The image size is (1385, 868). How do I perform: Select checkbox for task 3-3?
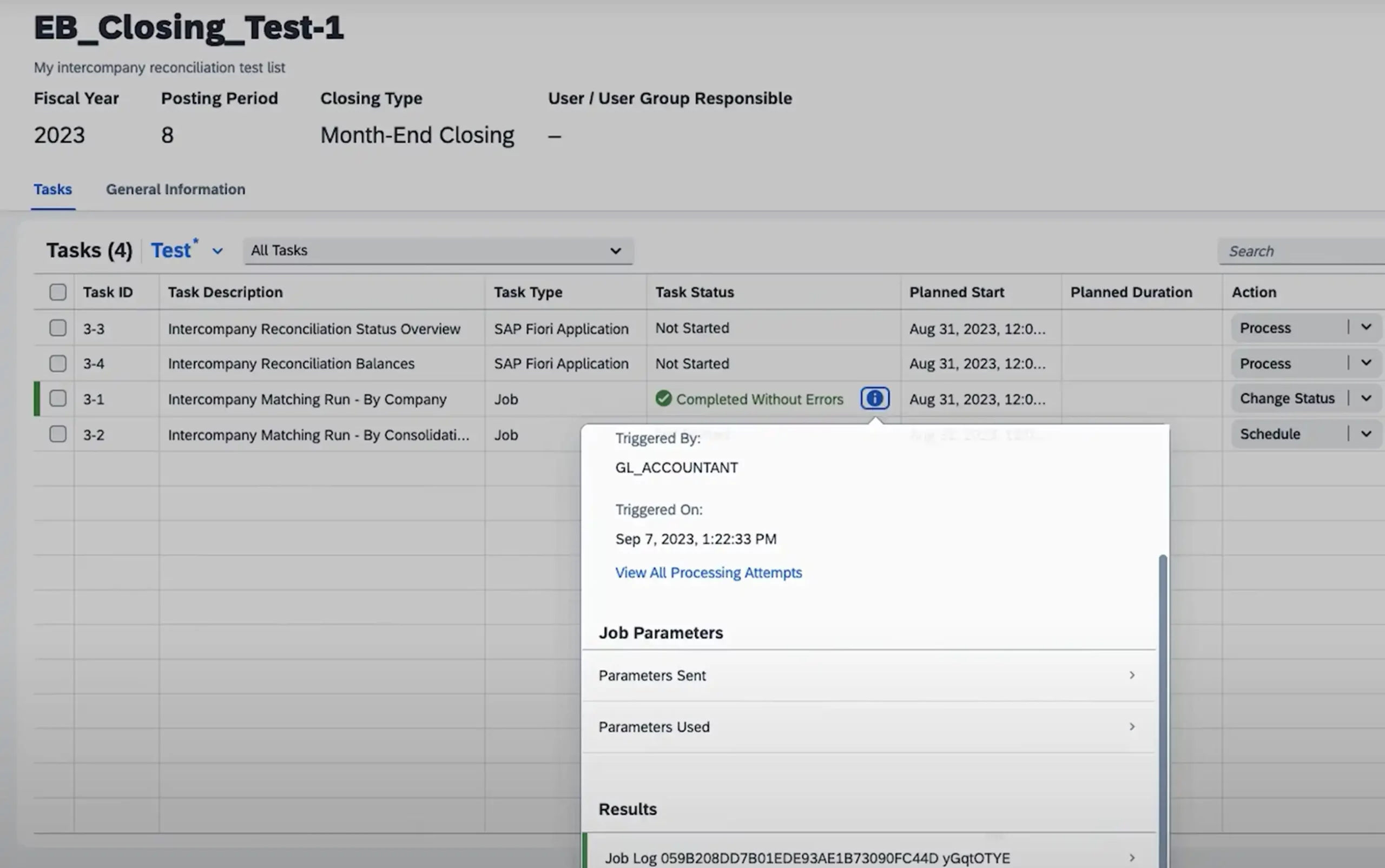pyautogui.click(x=58, y=328)
